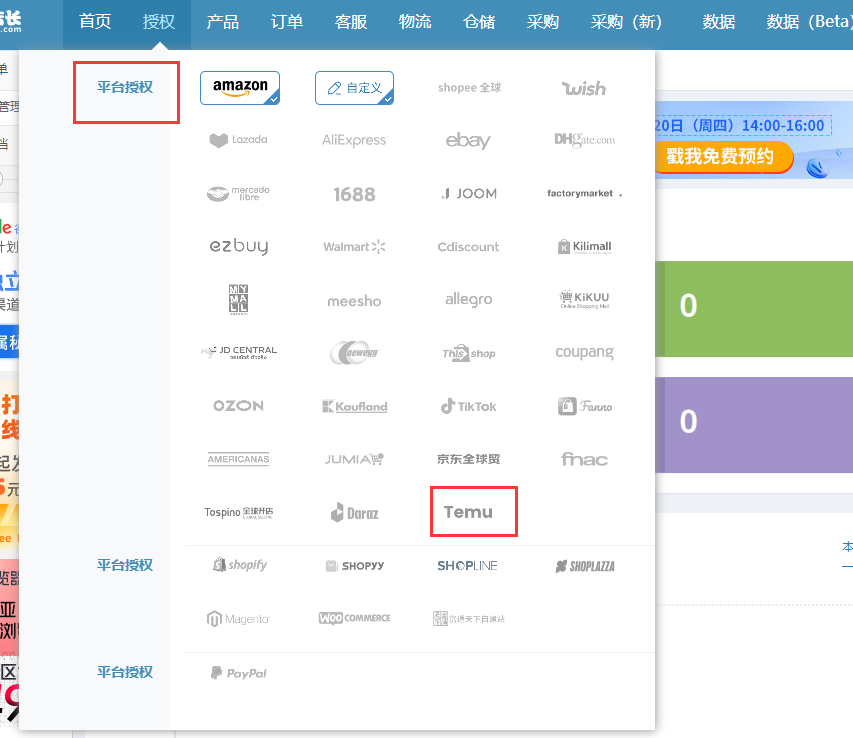
Task: Open the 客服 customer service menu
Action: point(351,22)
